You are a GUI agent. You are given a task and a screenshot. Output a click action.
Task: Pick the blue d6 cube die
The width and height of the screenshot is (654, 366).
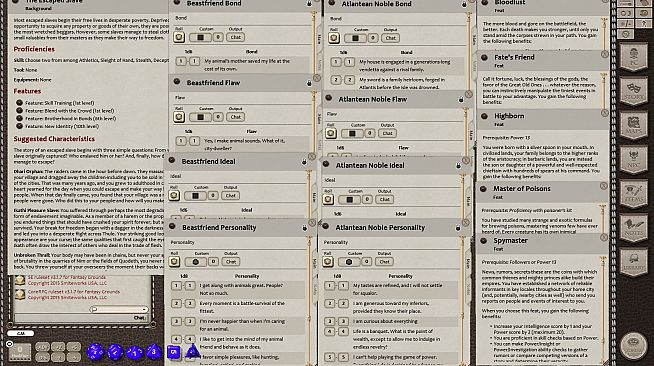[x=174, y=352]
